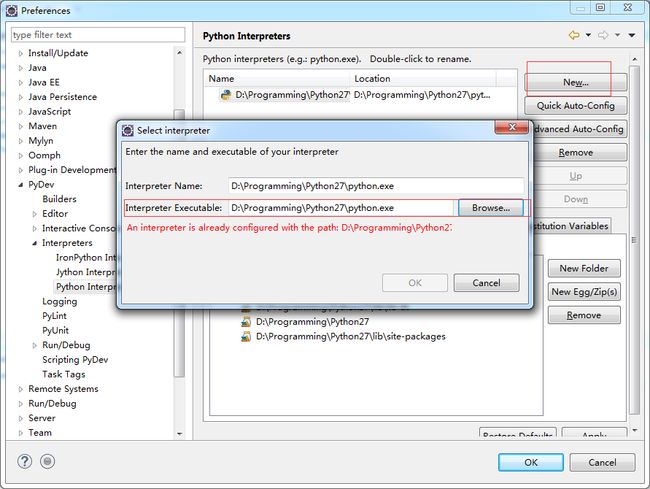Expand the PyDev Run/Debug subnode

(34, 345)
